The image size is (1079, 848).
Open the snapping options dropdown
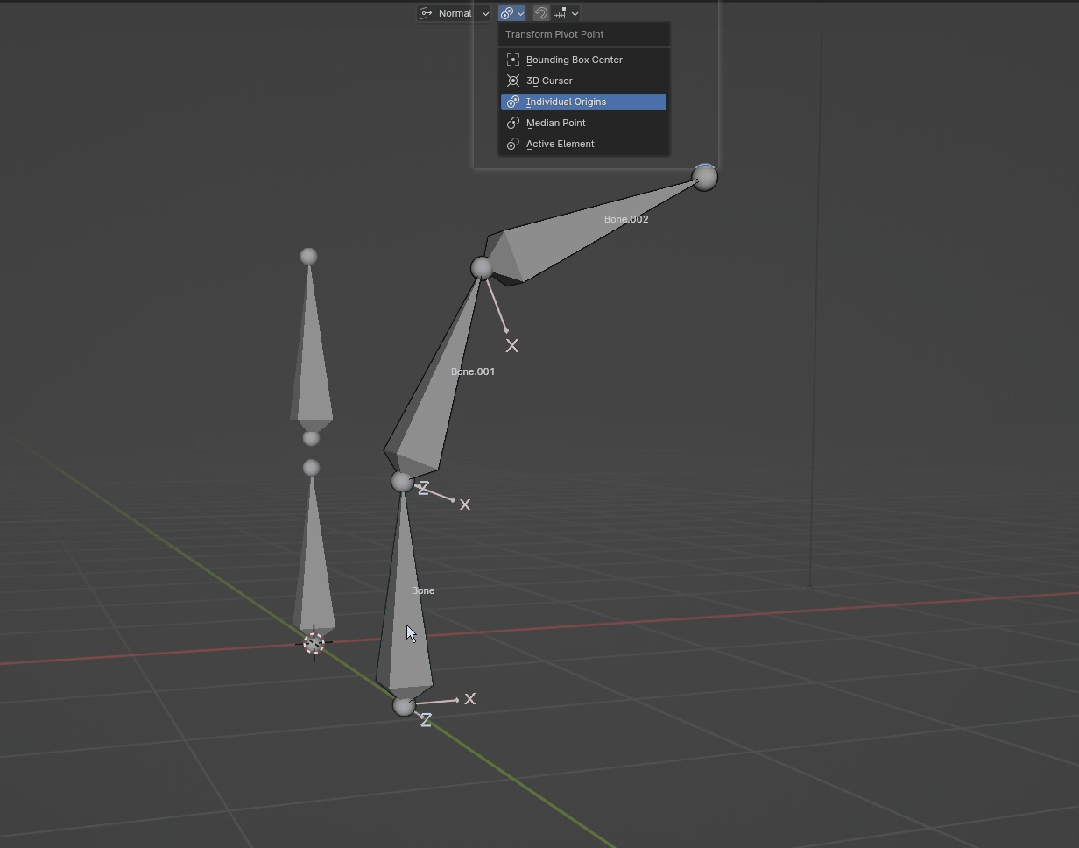567,13
